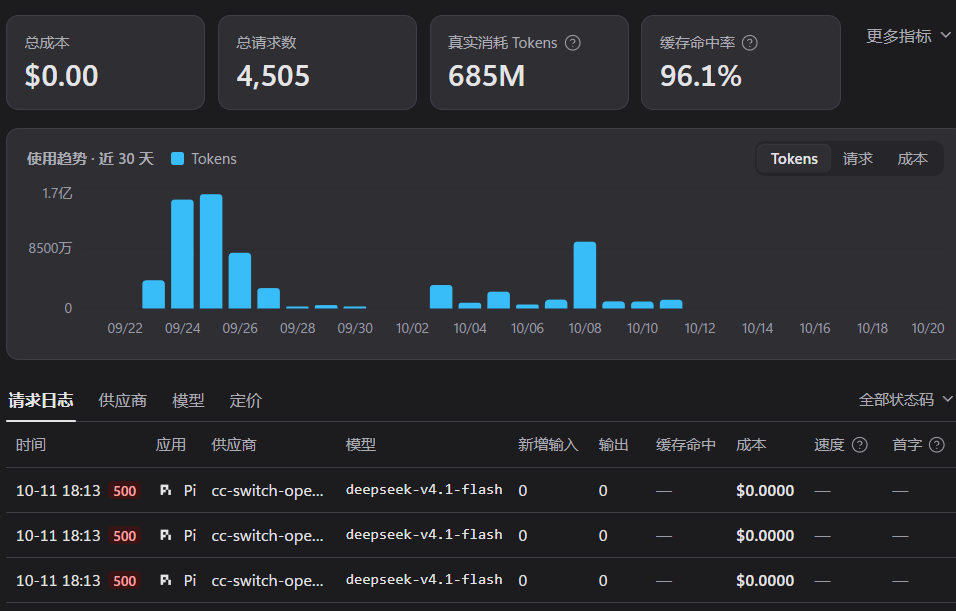Click the 总成本 card showing $0.00
Viewport: 956px width, 611px height.
pyautogui.click(x=105, y=63)
